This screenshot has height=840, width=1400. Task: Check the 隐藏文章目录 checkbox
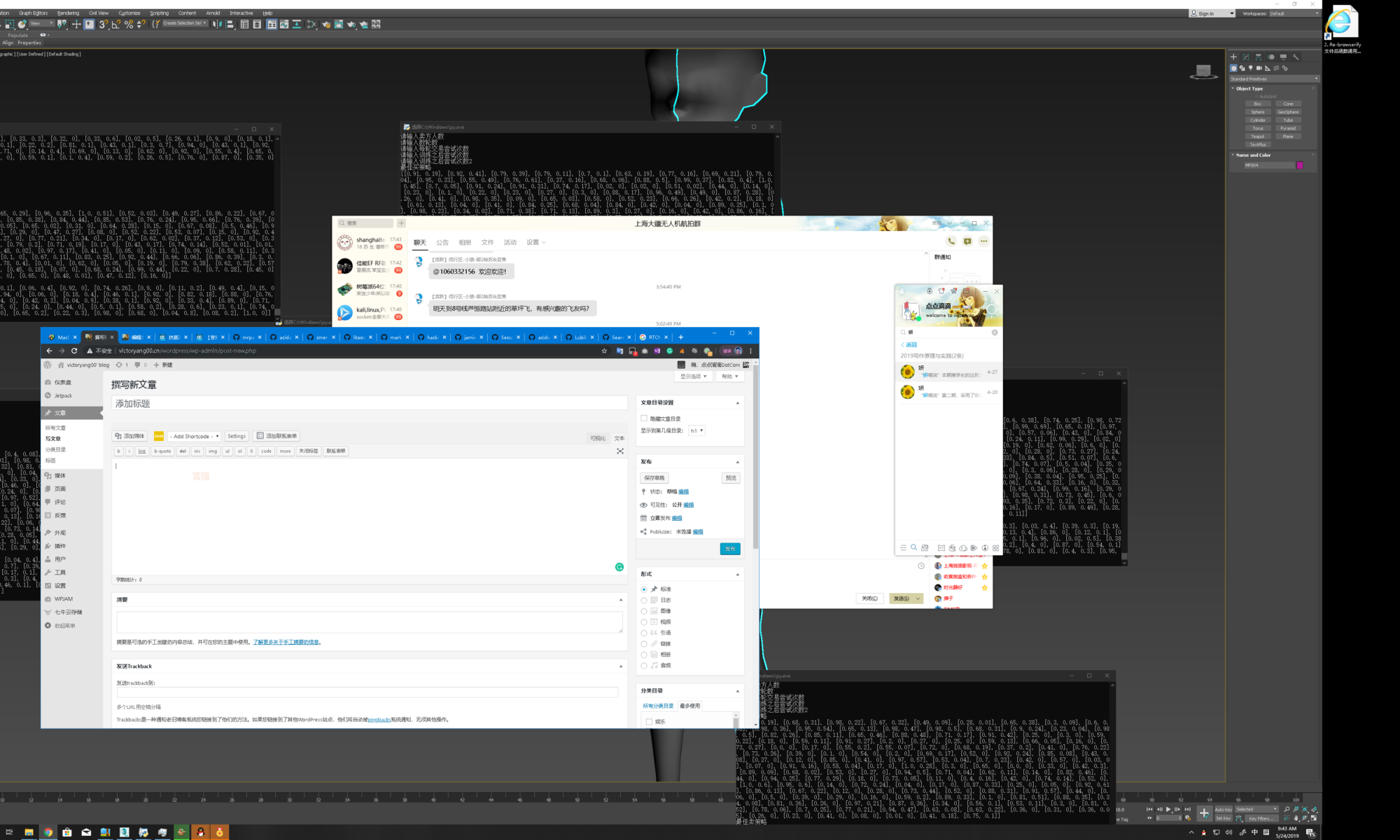click(644, 419)
